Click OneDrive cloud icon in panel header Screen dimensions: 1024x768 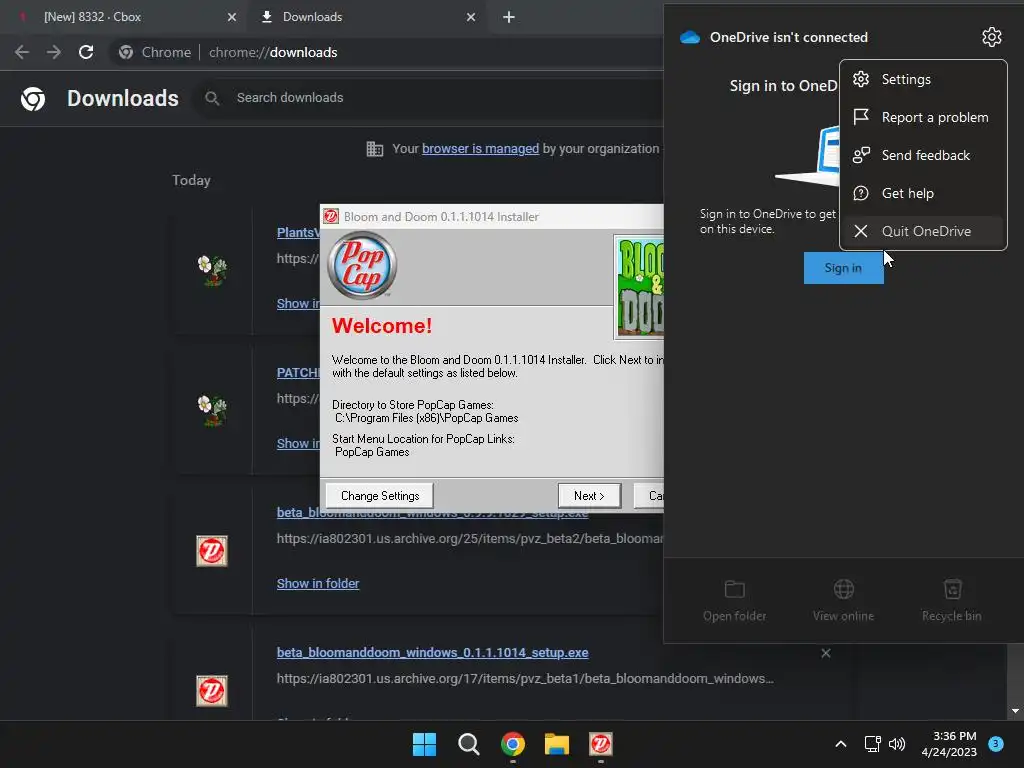[690, 37]
